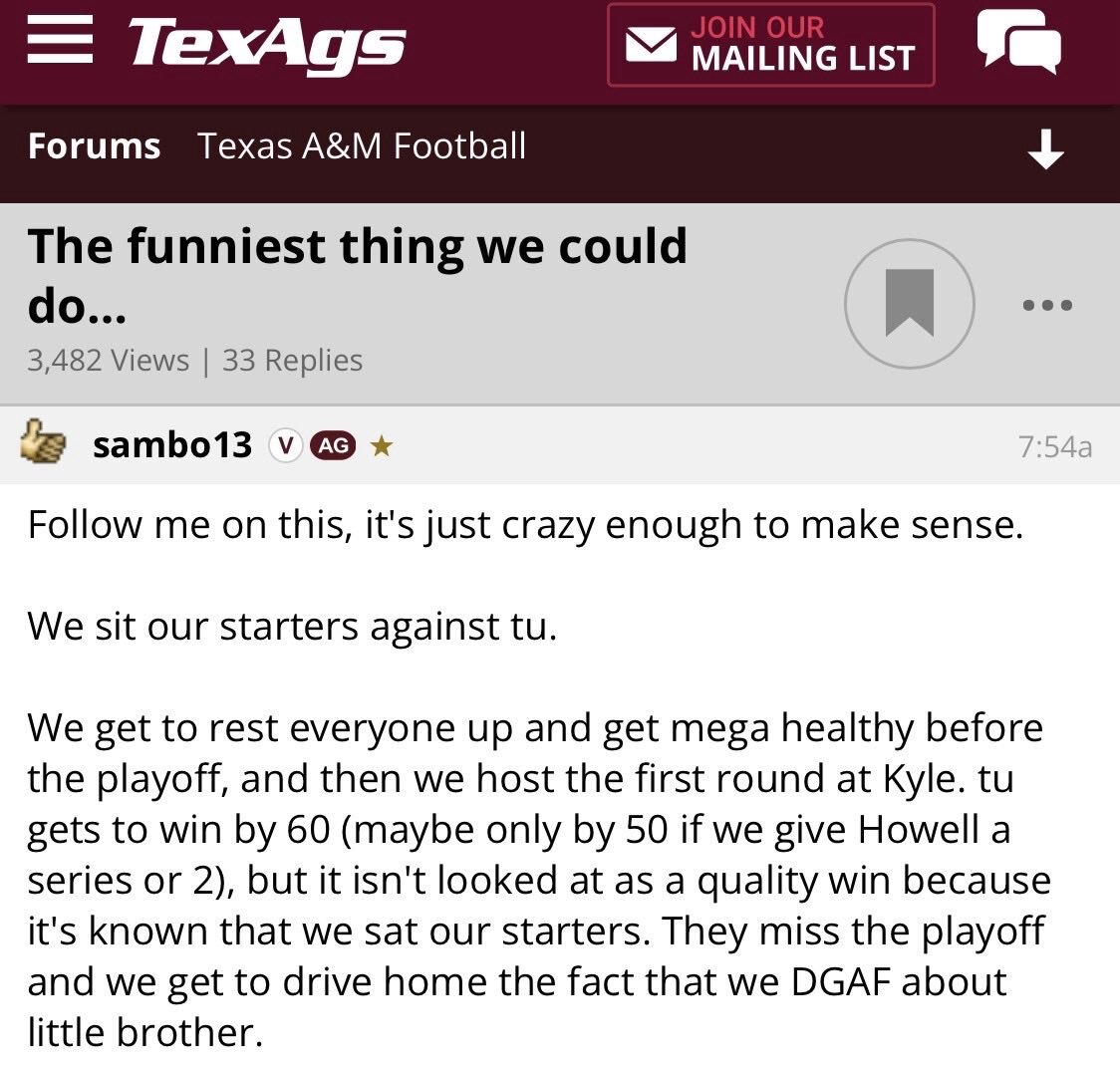Screen dimensions: 1120x1065
Task: Open the chat bubbles icon
Action: [x=1017, y=43]
